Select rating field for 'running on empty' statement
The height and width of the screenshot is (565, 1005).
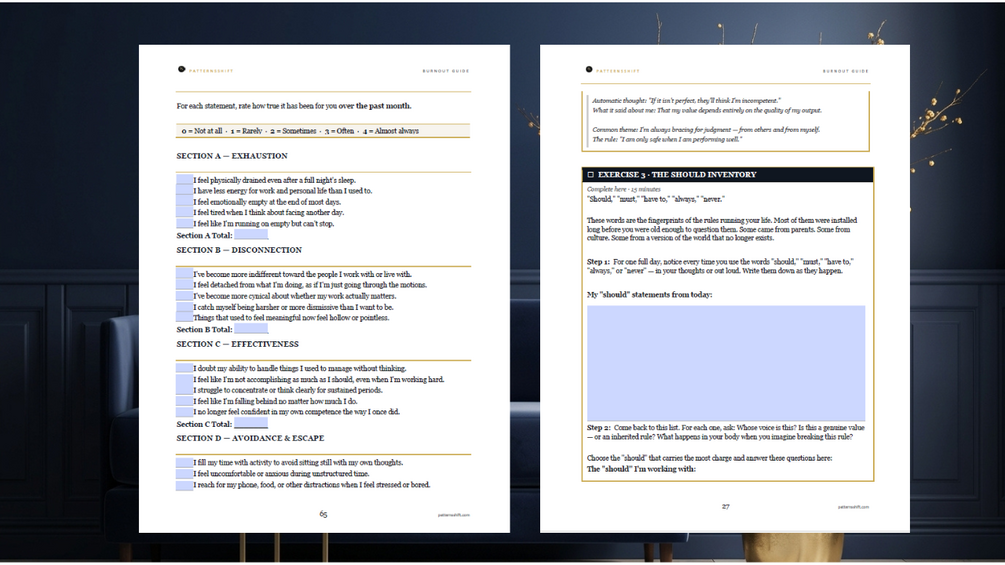185,224
